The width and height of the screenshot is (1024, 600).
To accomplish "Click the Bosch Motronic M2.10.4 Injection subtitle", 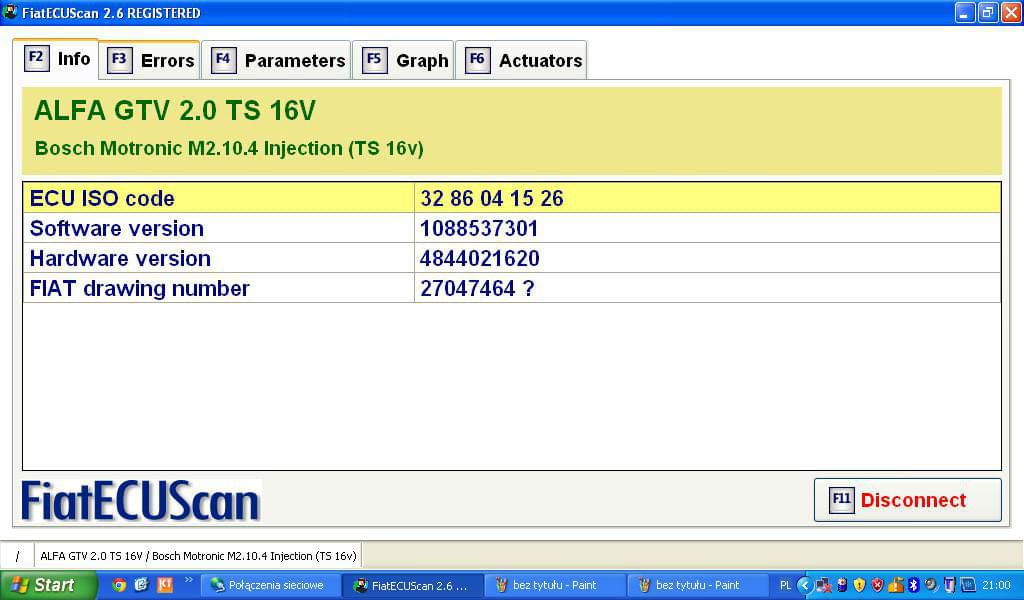I will [229, 148].
